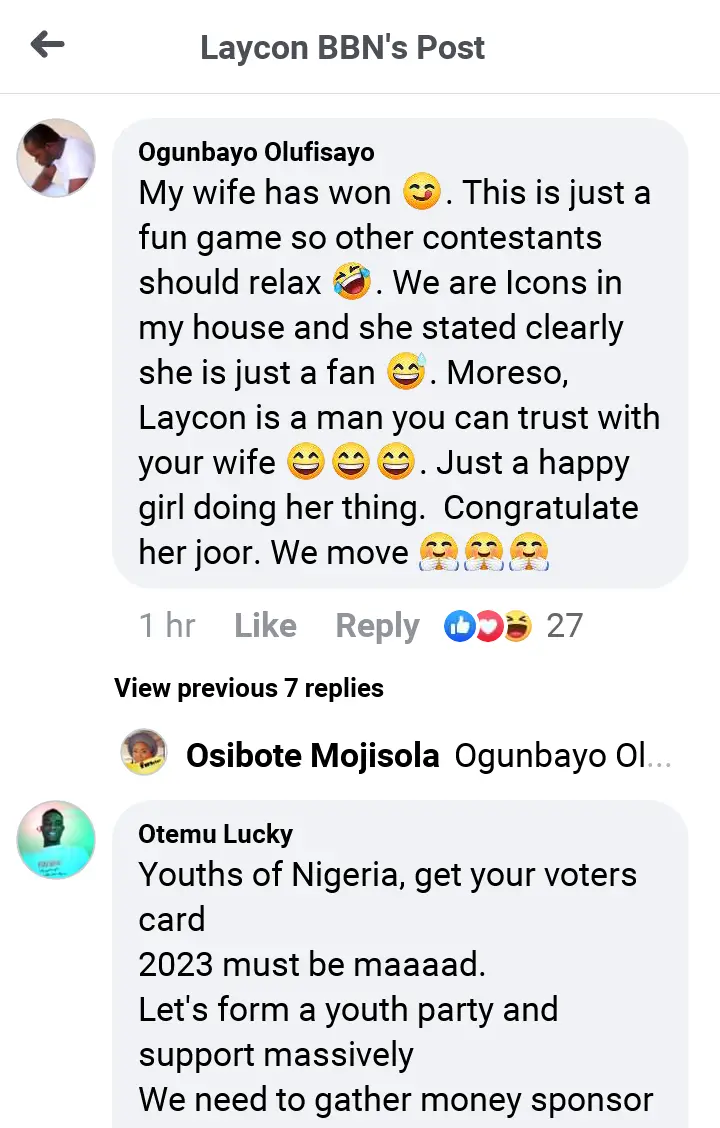
Task: Expand View previous 7 replies
Action: [x=249, y=688]
